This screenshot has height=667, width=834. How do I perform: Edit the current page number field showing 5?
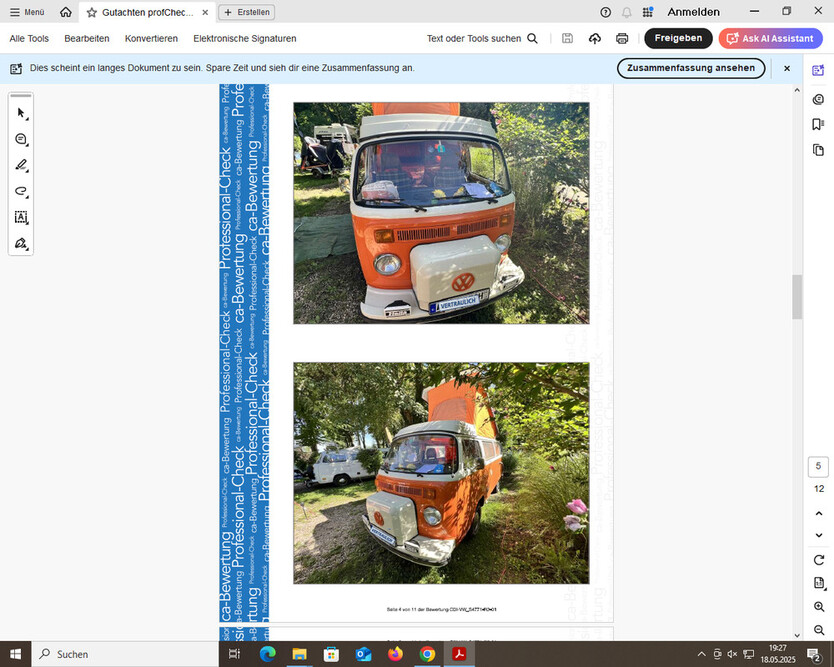(x=817, y=466)
